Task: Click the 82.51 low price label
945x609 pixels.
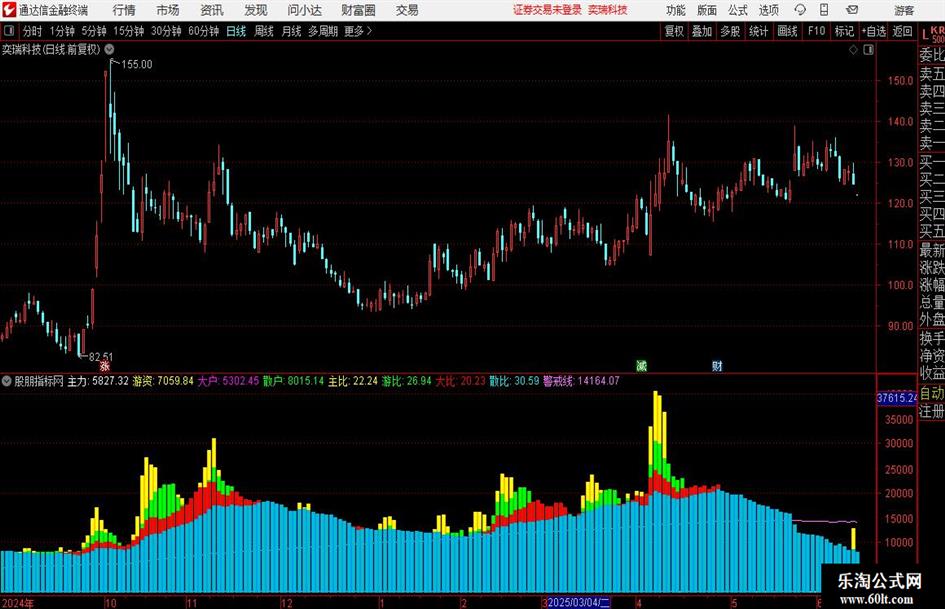Action: point(101,357)
